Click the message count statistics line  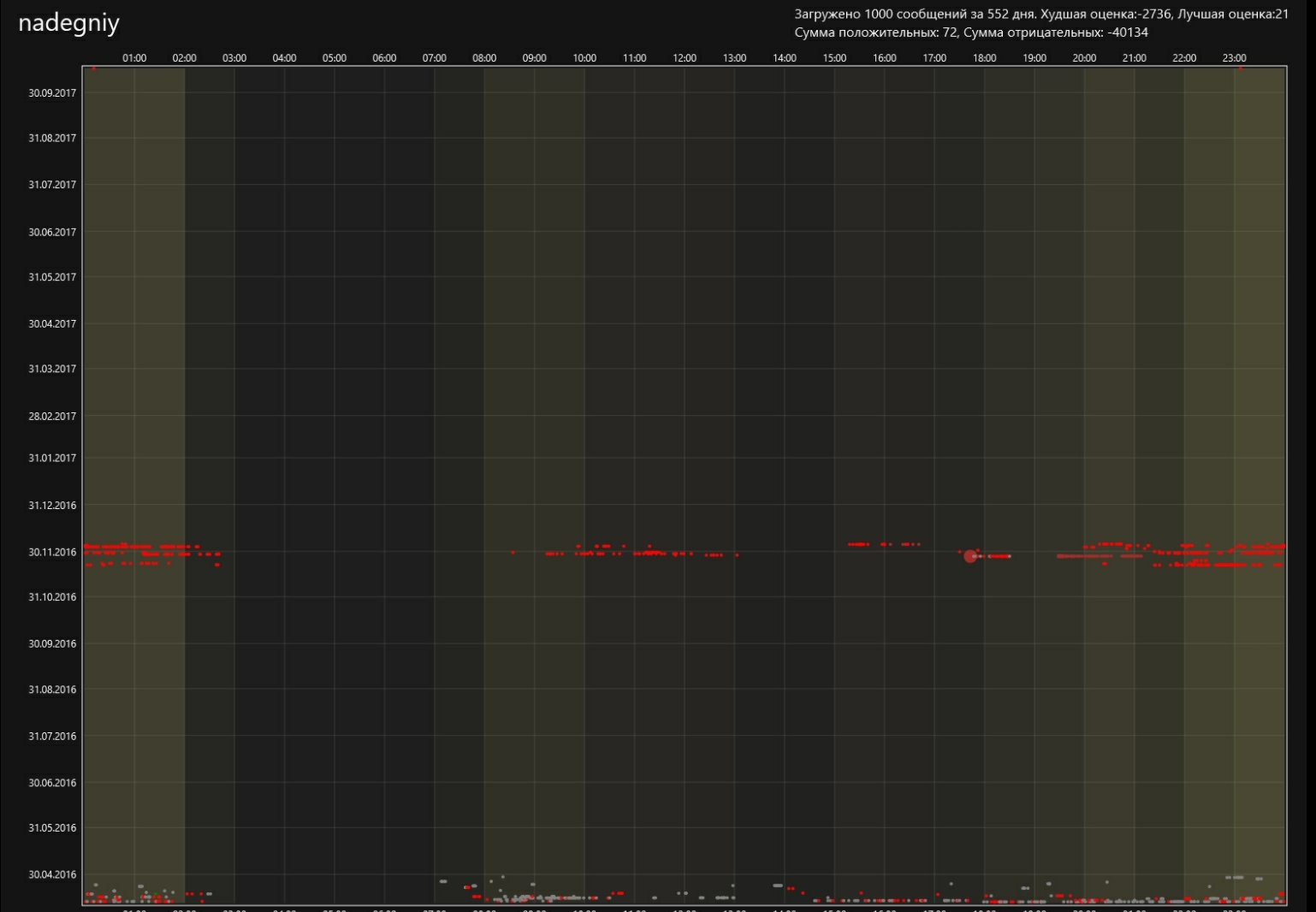1041,15
